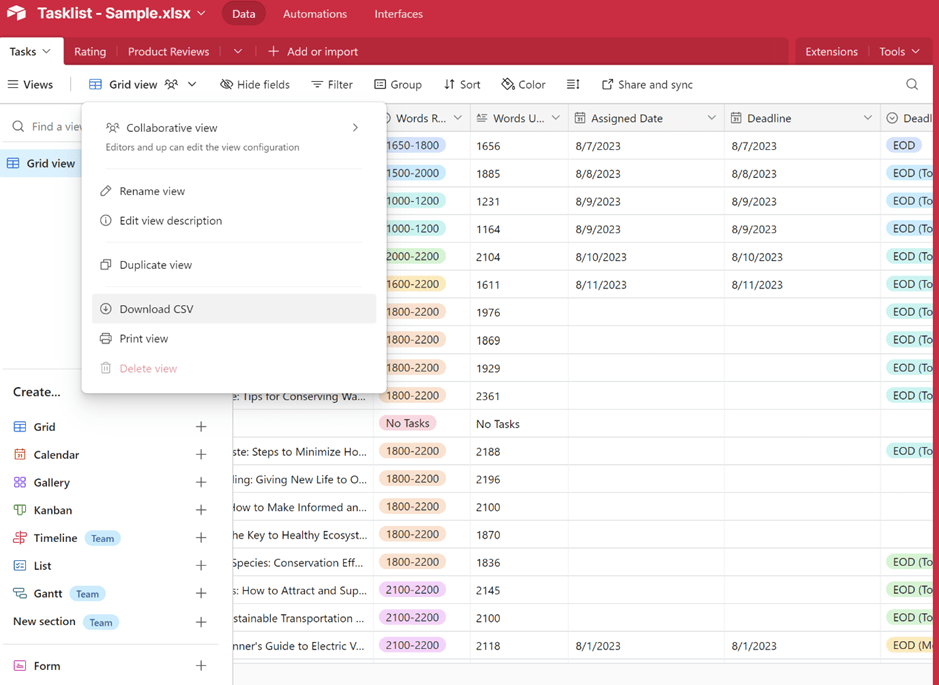Viewport: 939px width, 685px height.
Task: Select the Hide fields eye icon
Action: click(x=227, y=84)
